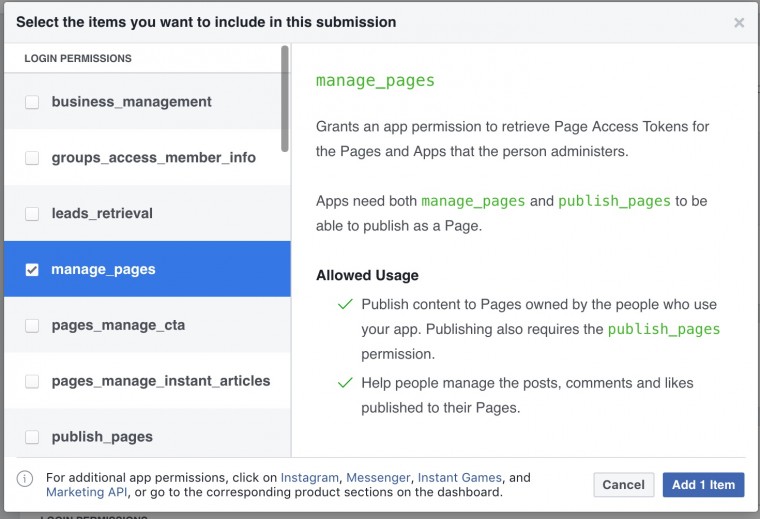The image size is (760, 519).
Task: Open the Instant Games link
Action: [x=460, y=478]
